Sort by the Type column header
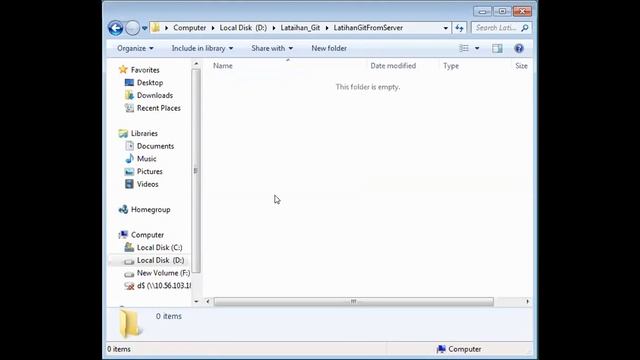Screen dimensions: 640x360 [451, 66]
